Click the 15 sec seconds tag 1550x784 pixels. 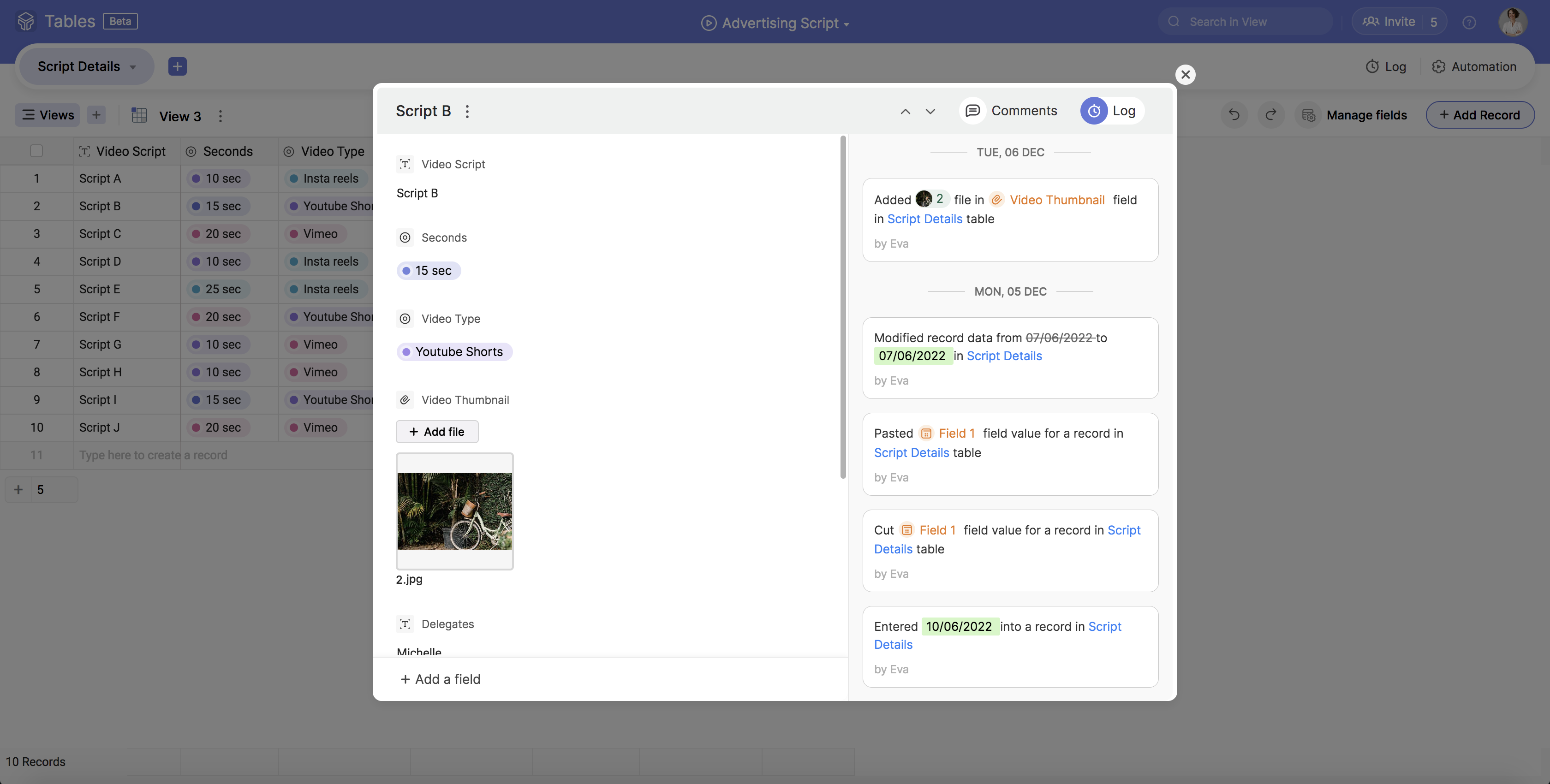429,271
